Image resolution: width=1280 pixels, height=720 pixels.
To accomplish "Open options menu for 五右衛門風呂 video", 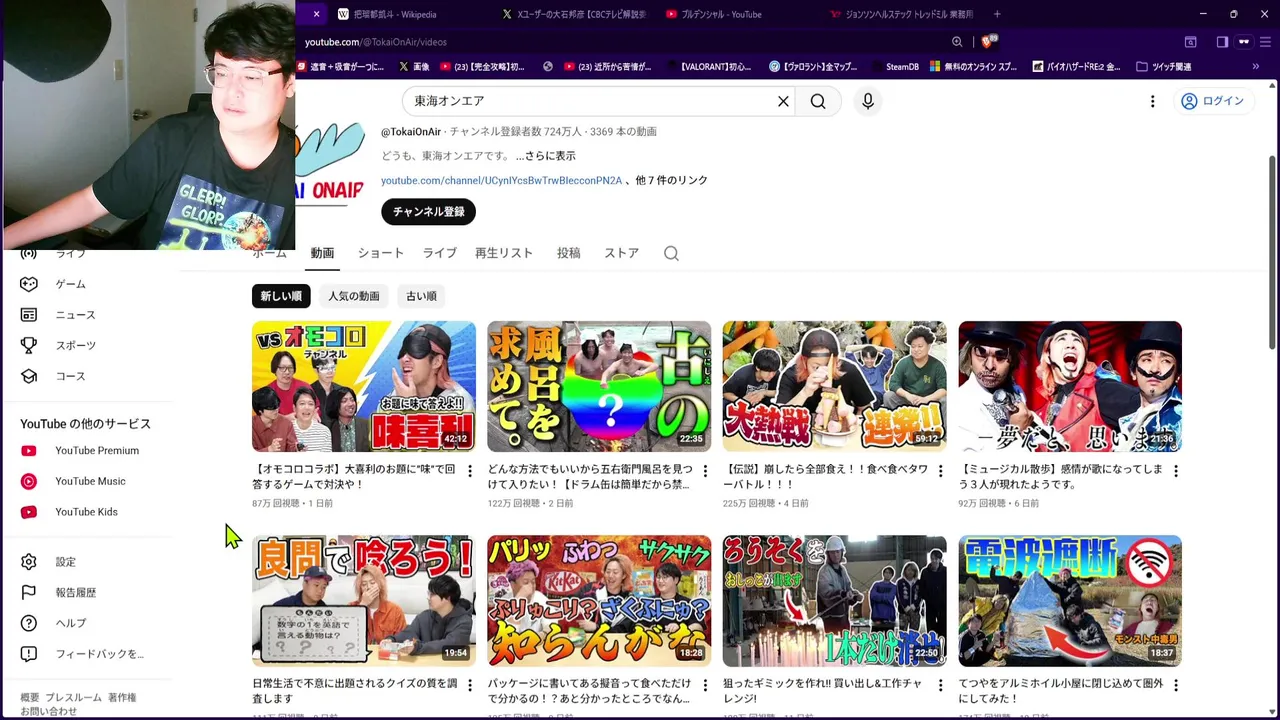I will 705,471.
